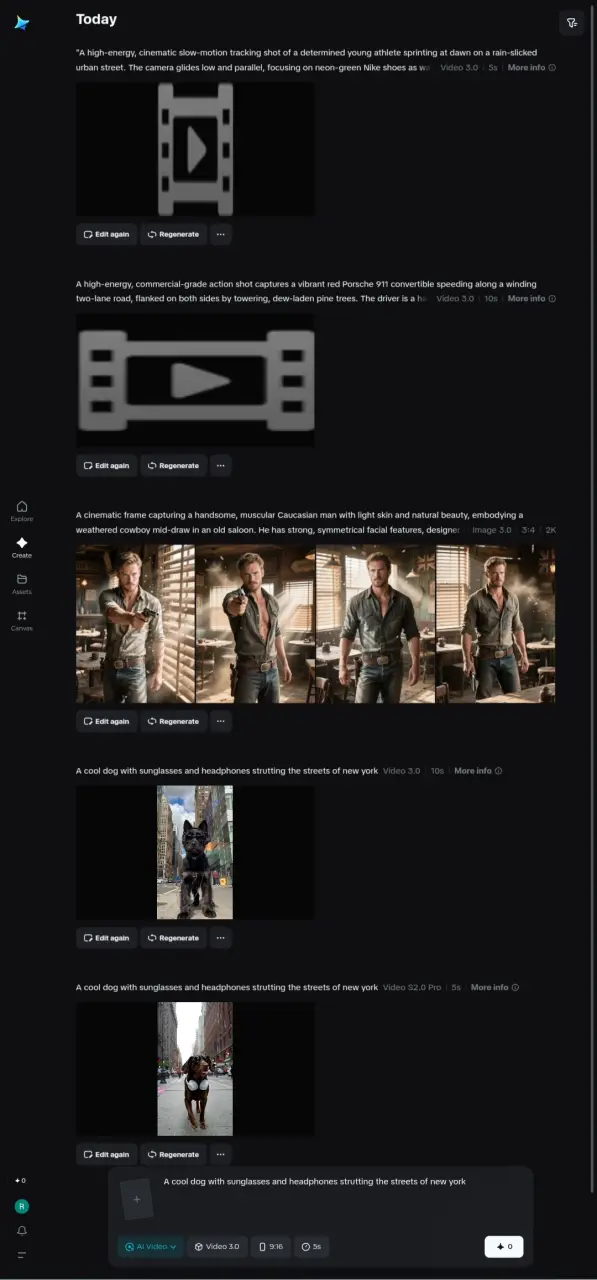
Task: Open More info for the Video S2.0 Pro dog prompt
Action: 495,987
